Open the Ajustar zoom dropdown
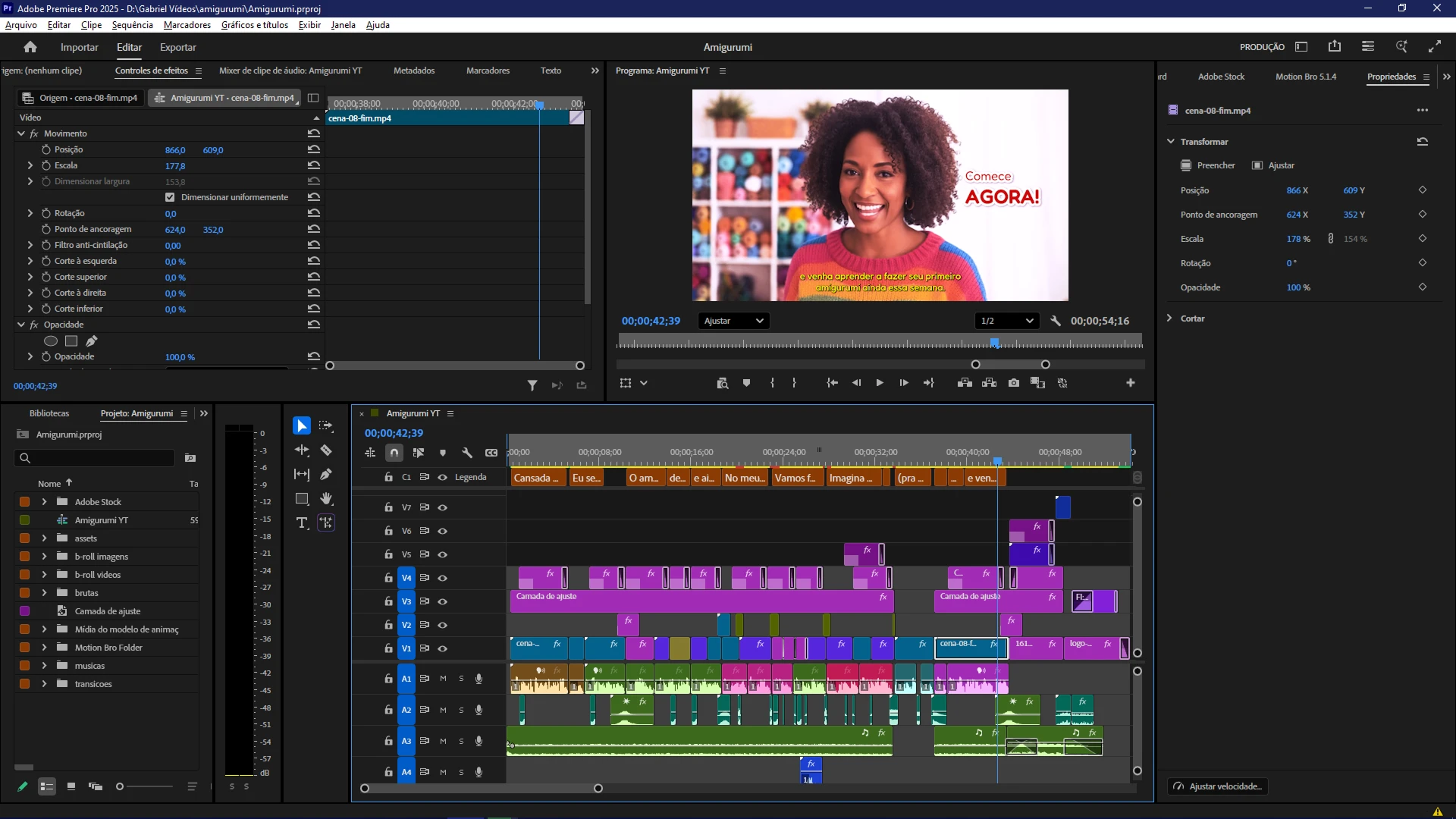Viewport: 1456px width, 819px height. point(733,321)
